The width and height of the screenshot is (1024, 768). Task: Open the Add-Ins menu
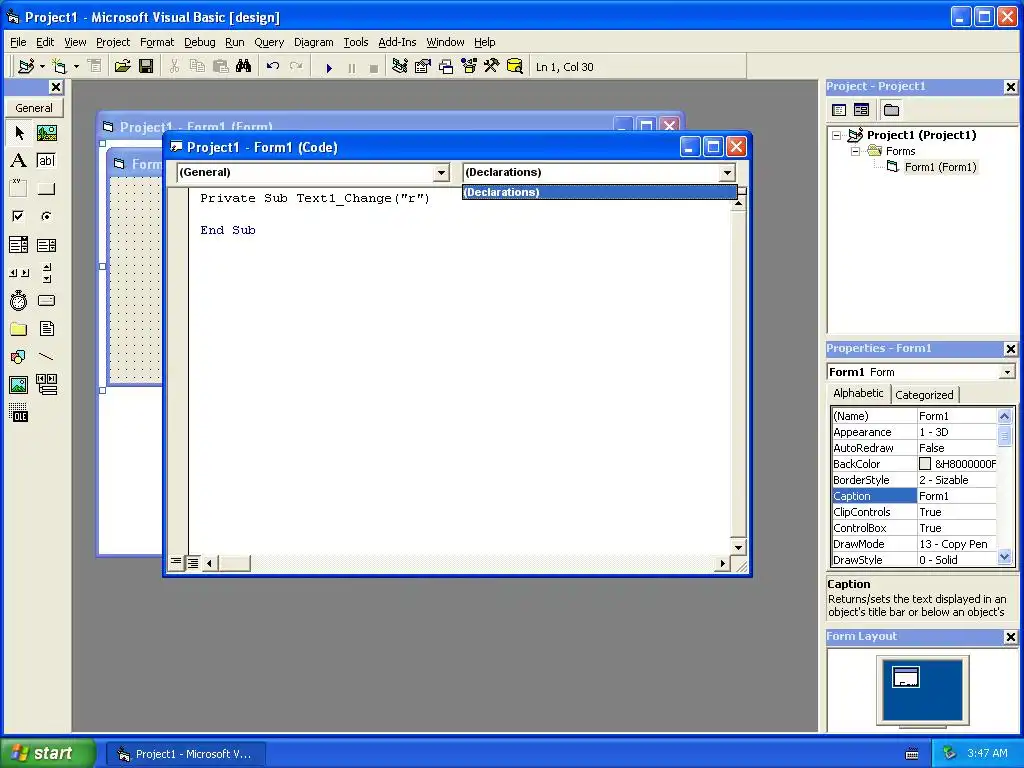[397, 42]
